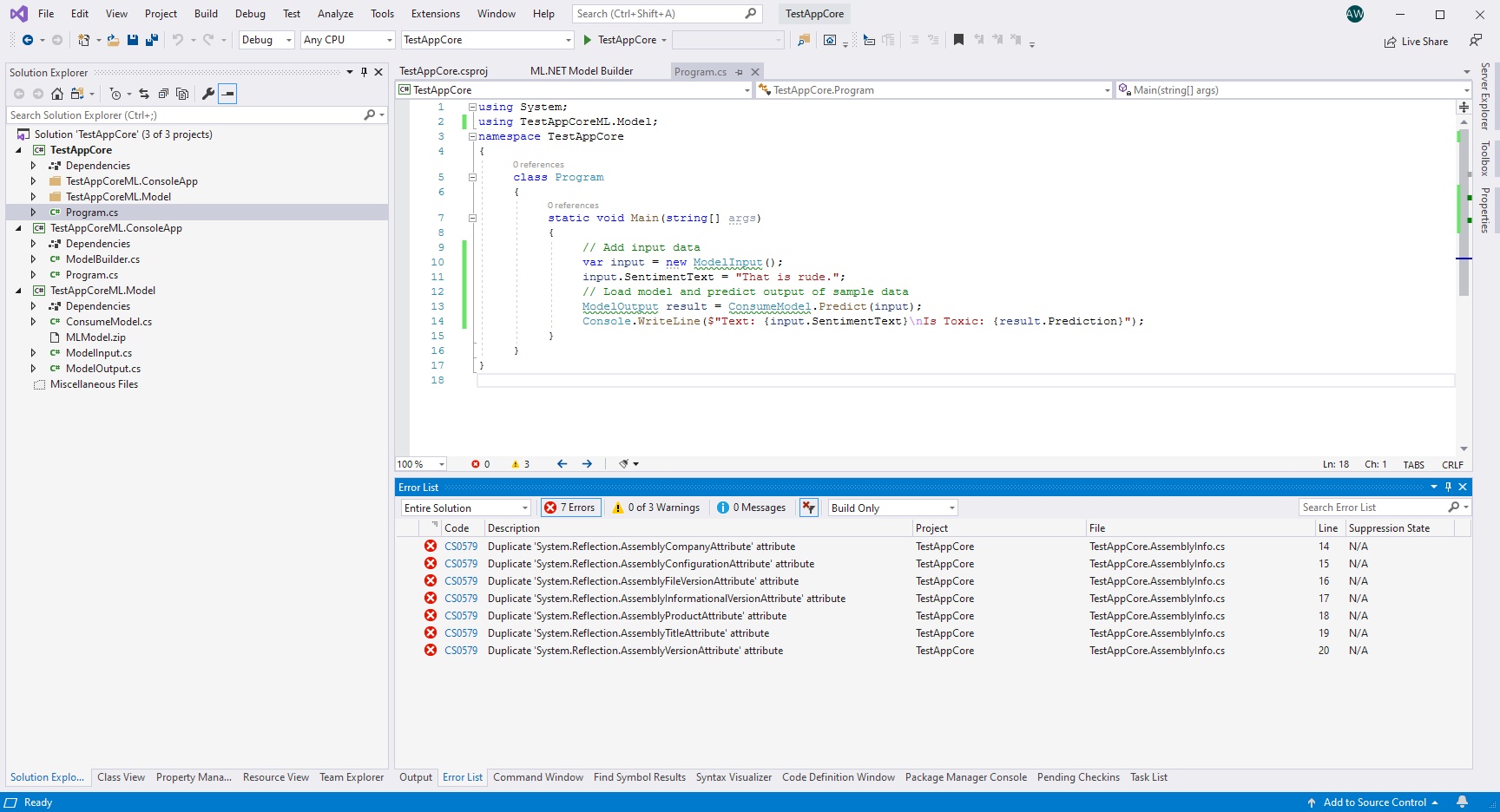Image resolution: width=1500 pixels, height=812 pixels.
Task: Click the Undo icon in the toolbar
Action: click(x=178, y=40)
